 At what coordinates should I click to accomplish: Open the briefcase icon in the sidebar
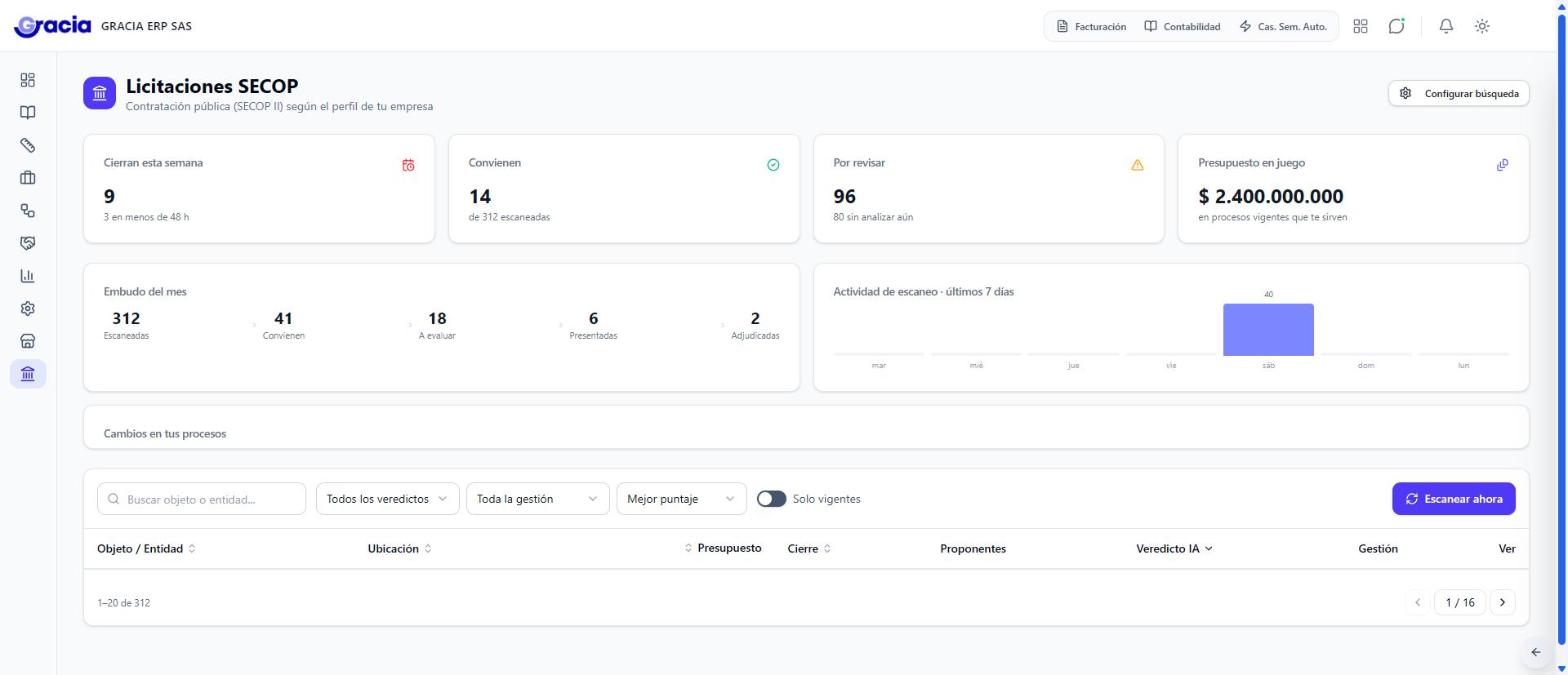[28, 178]
